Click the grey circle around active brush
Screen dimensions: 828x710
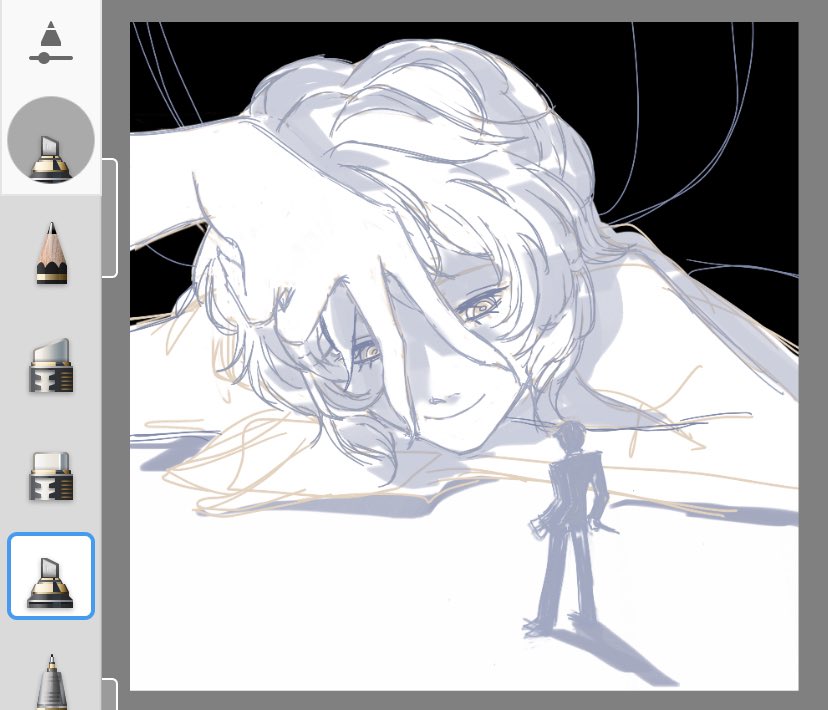51,140
